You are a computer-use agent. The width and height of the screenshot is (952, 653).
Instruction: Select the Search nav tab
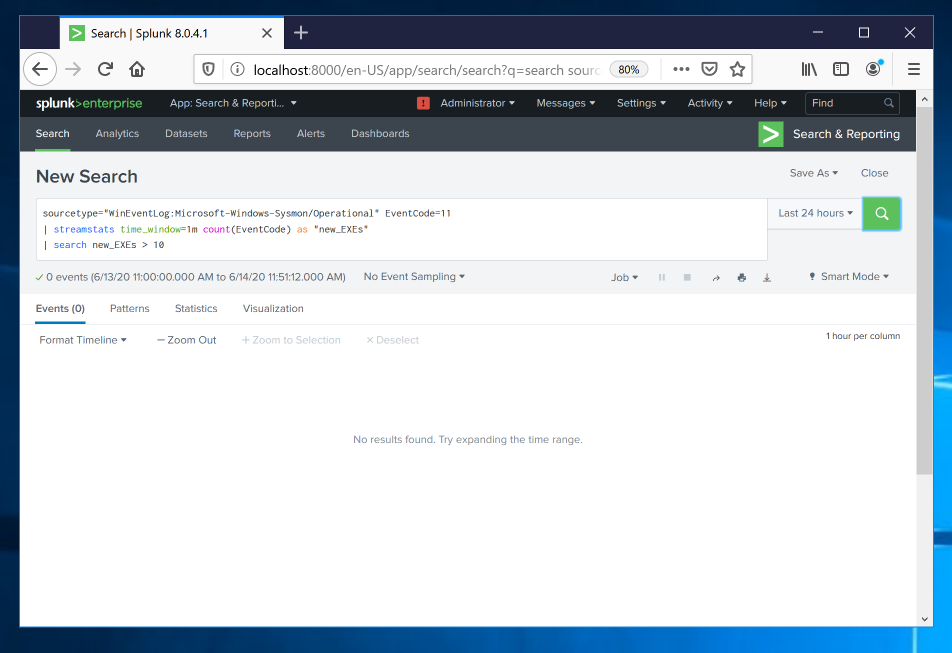[x=52, y=134]
